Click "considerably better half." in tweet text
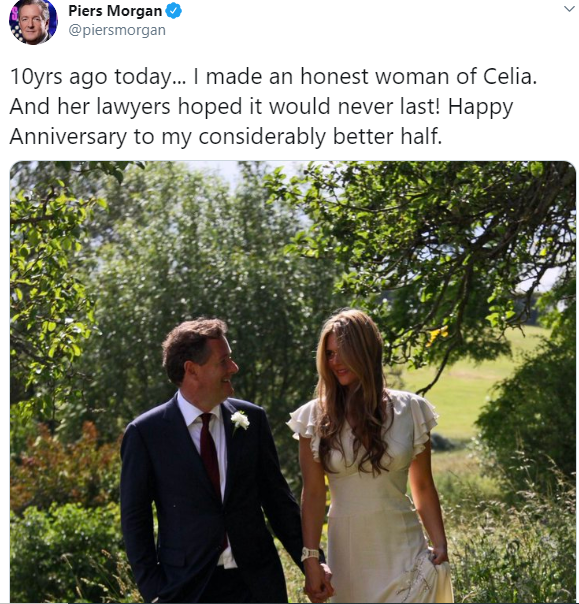The height and width of the screenshot is (604, 579). point(320,137)
